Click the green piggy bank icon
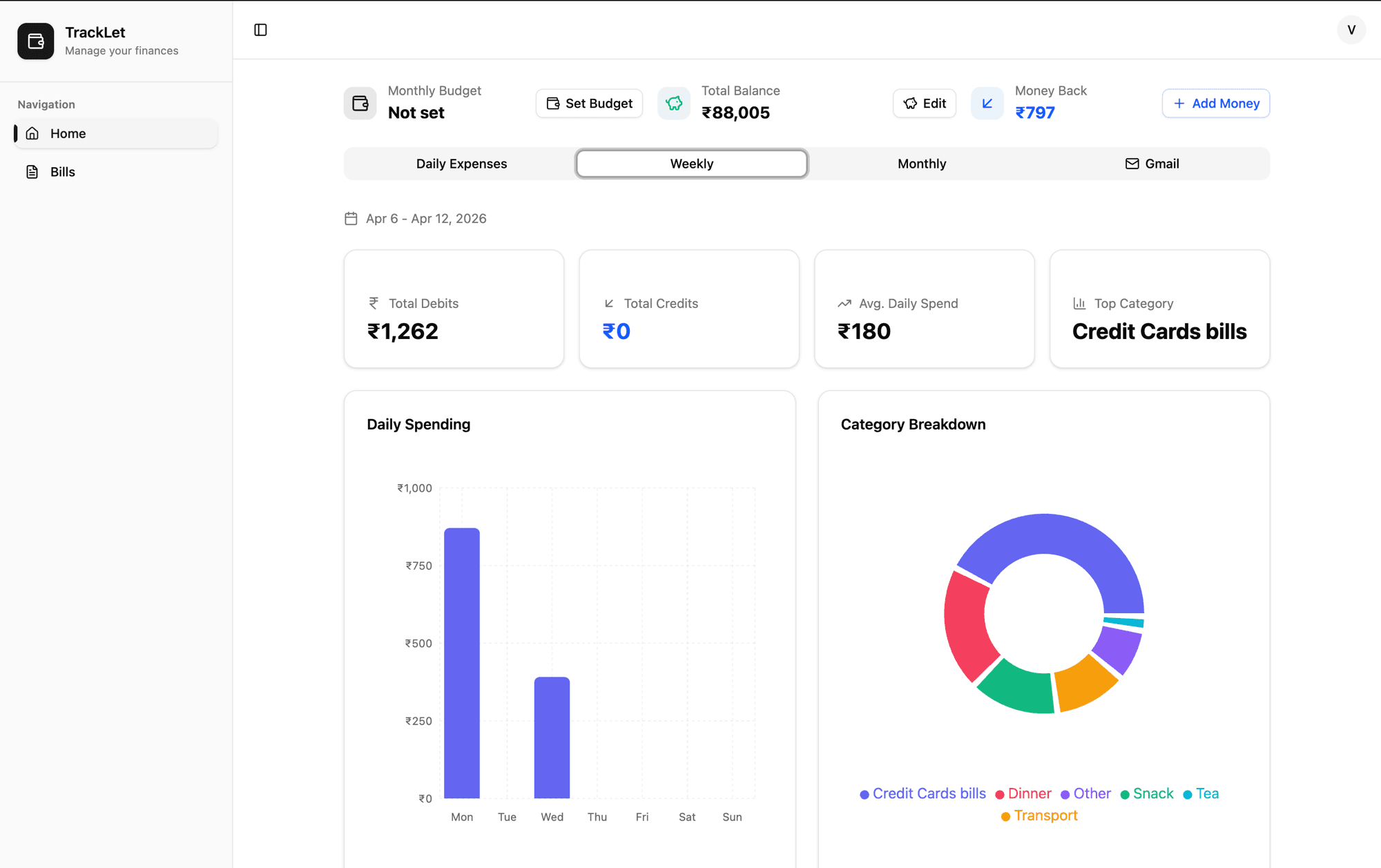The image size is (1381, 868). click(674, 104)
